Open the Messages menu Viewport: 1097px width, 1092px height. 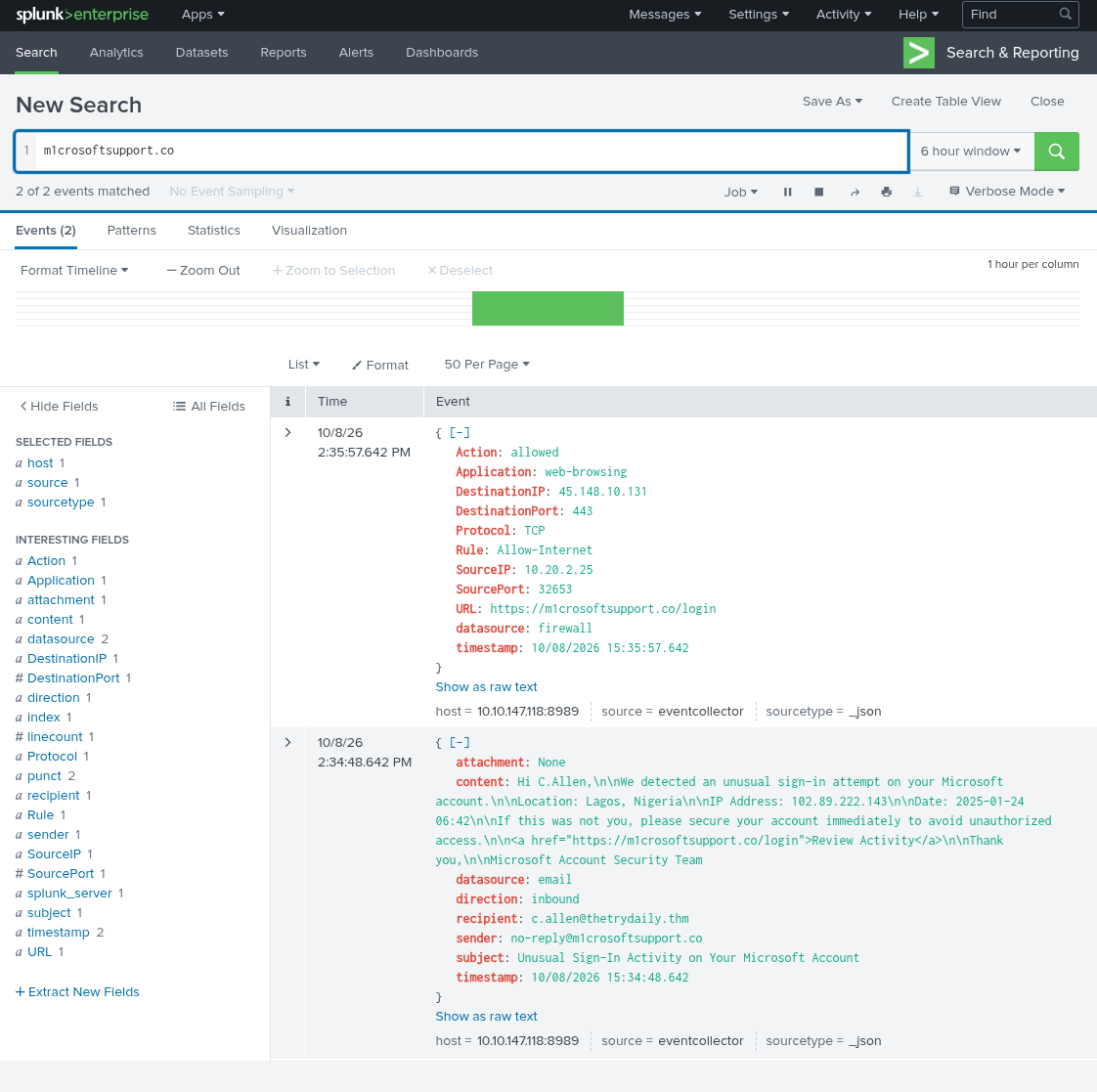(x=665, y=14)
